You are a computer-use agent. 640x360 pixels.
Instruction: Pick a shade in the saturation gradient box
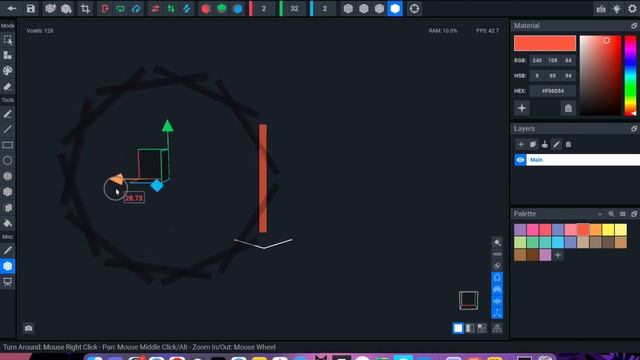click(600, 75)
